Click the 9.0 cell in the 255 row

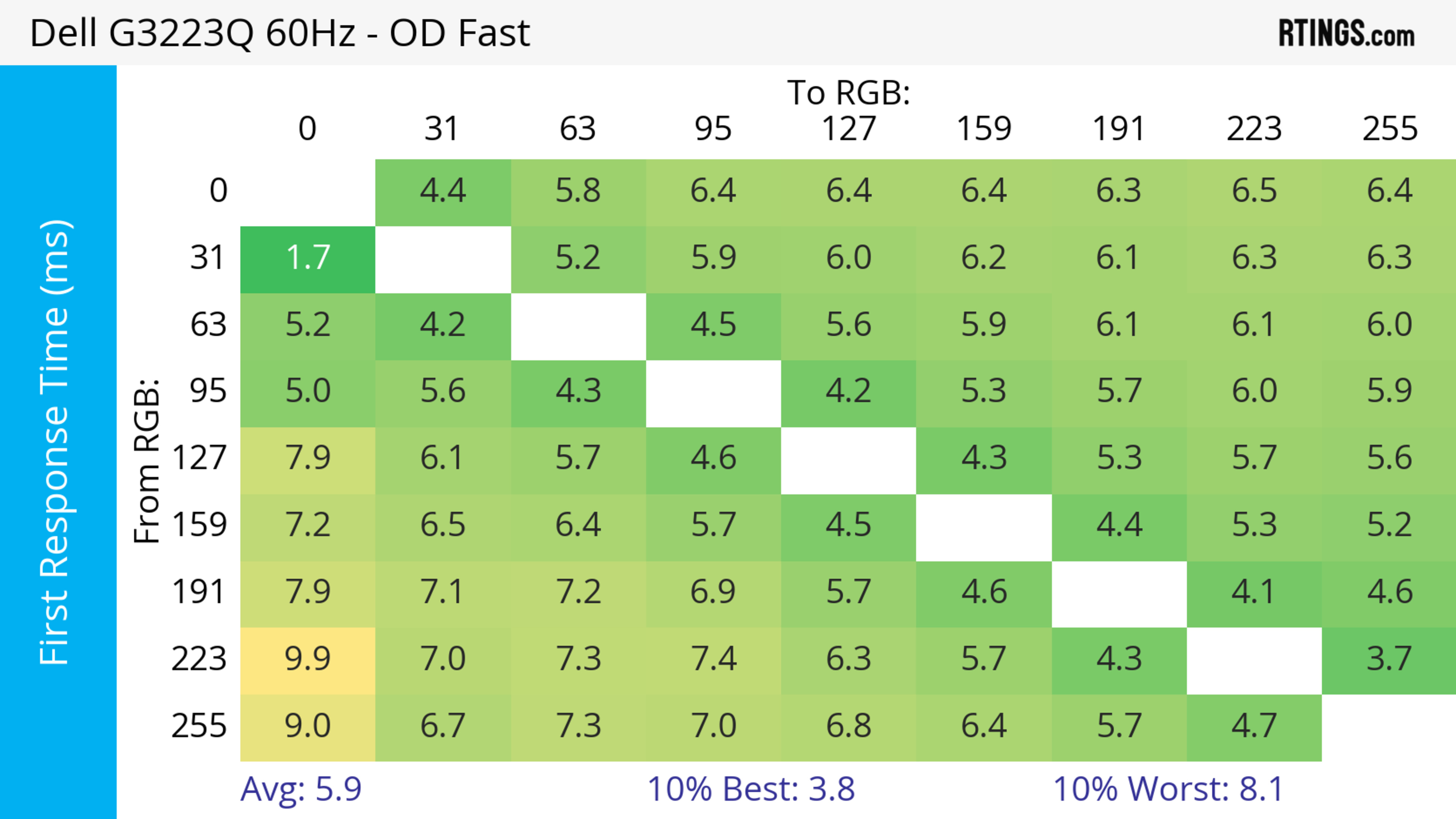[x=308, y=727]
